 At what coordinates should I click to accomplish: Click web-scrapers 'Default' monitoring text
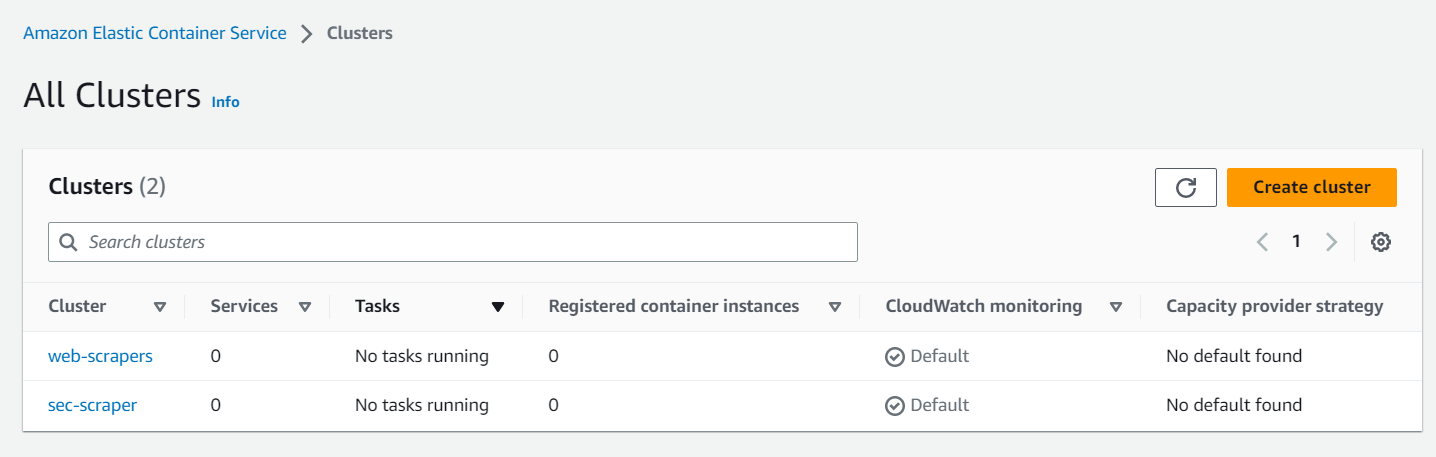click(x=939, y=356)
